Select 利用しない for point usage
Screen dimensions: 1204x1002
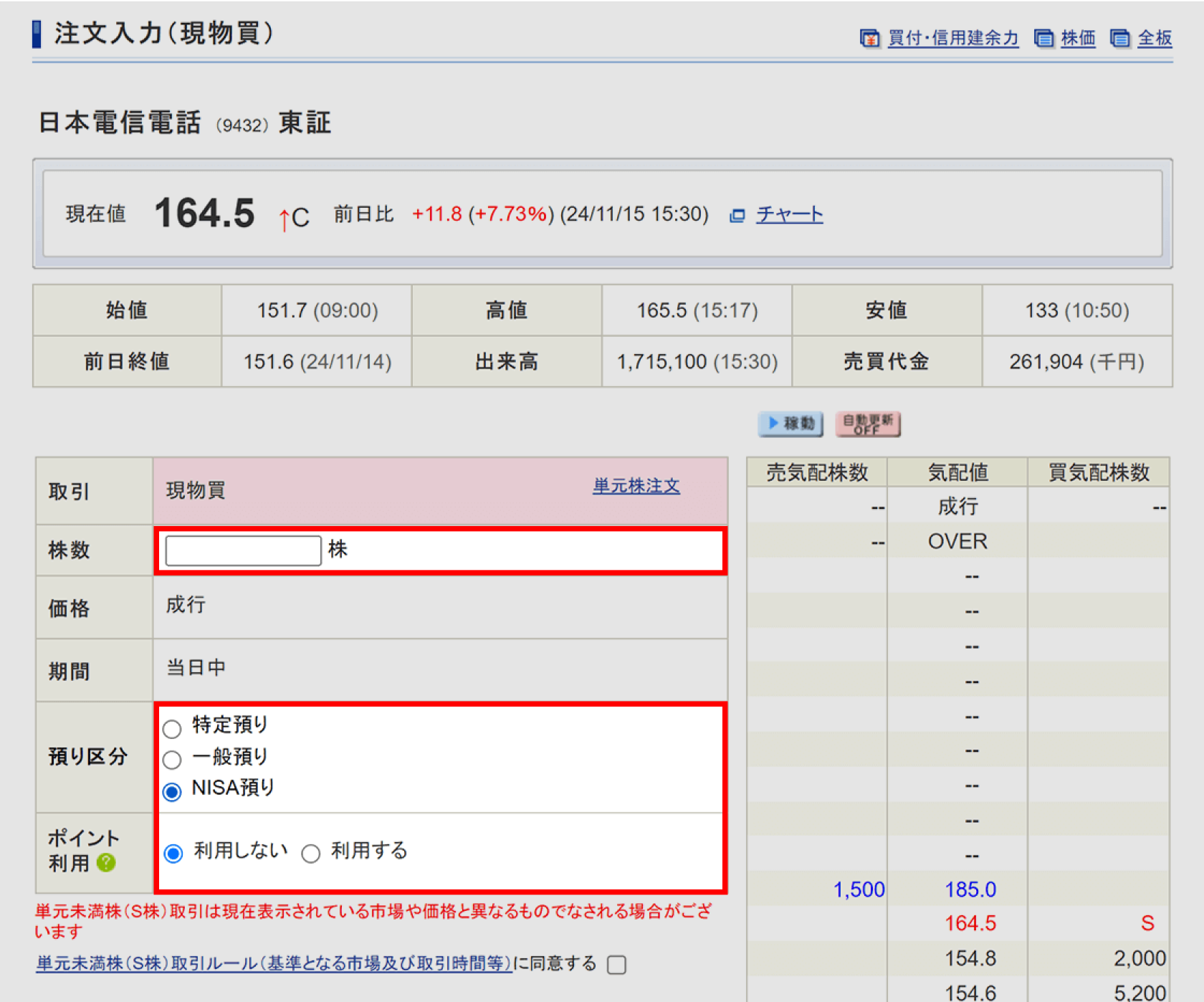173,853
